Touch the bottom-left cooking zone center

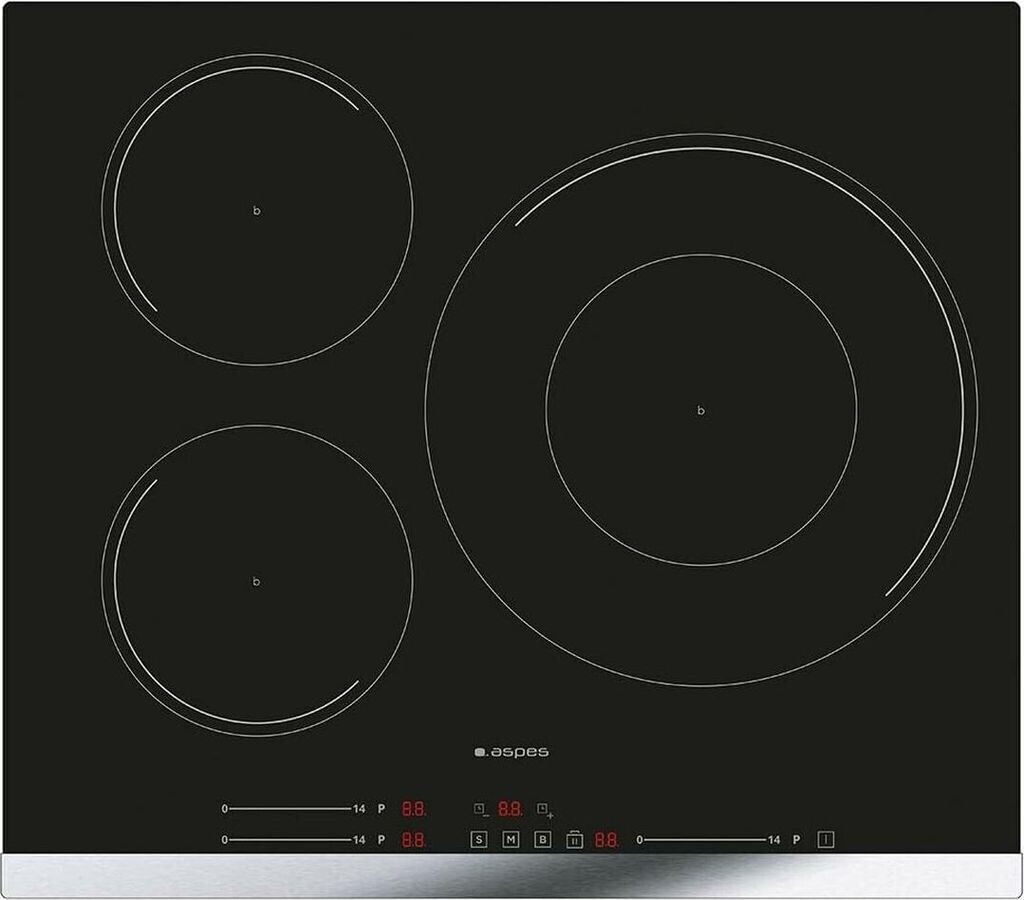pyautogui.click(x=257, y=578)
